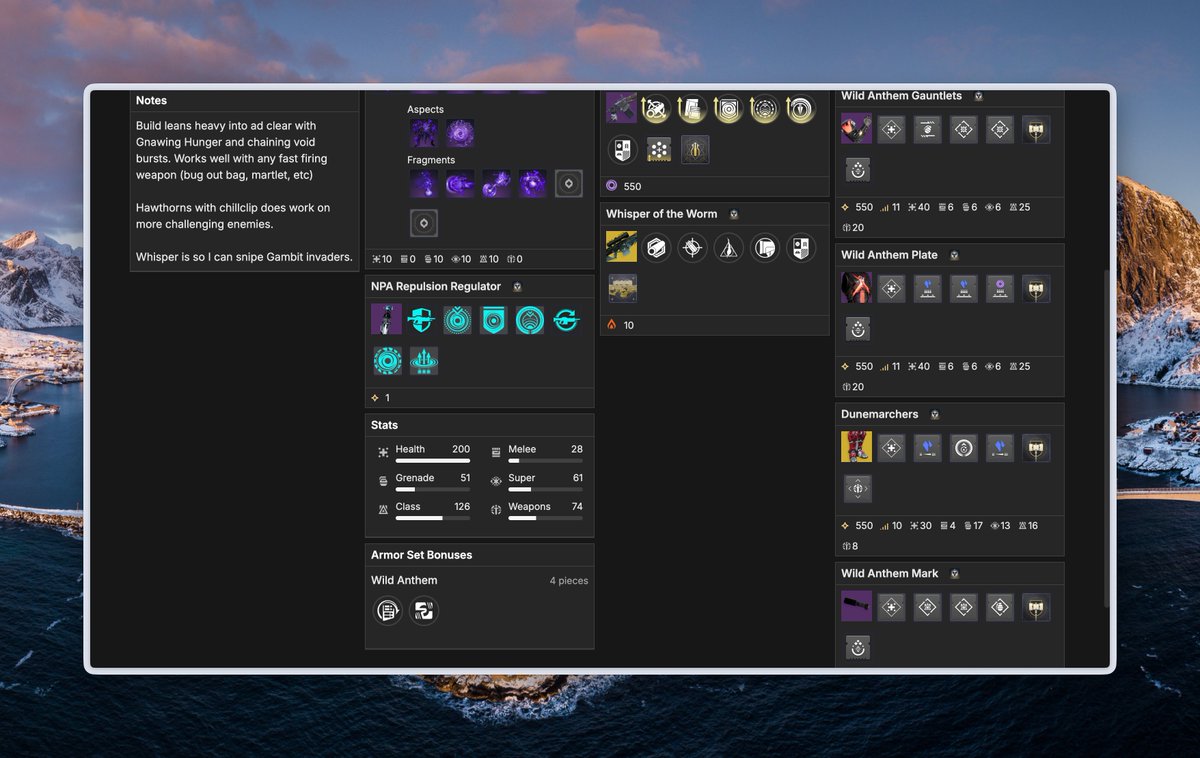
Task: Click the Stats panel heading
Action: [x=385, y=425]
